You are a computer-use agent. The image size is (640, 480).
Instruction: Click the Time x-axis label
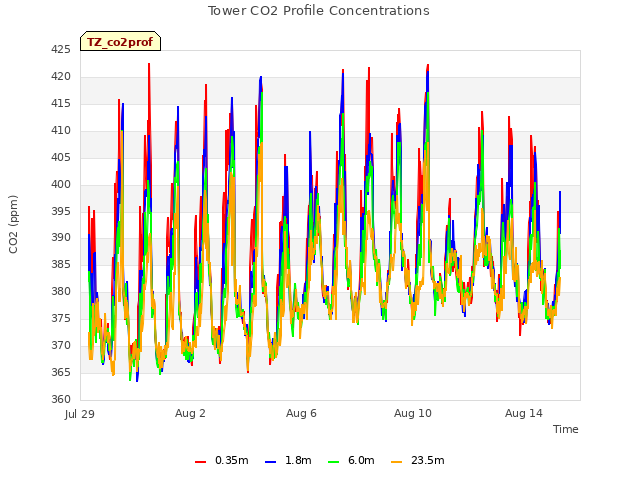(x=565, y=429)
